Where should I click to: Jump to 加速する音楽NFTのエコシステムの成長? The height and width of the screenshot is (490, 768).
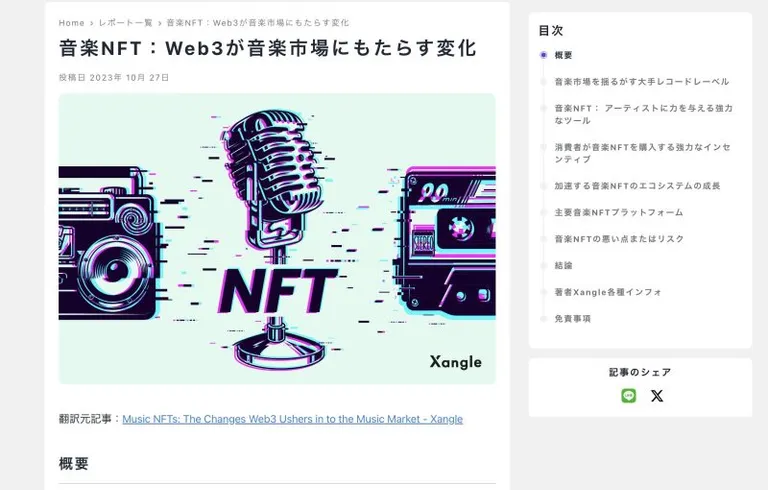click(x=637, y=186)
